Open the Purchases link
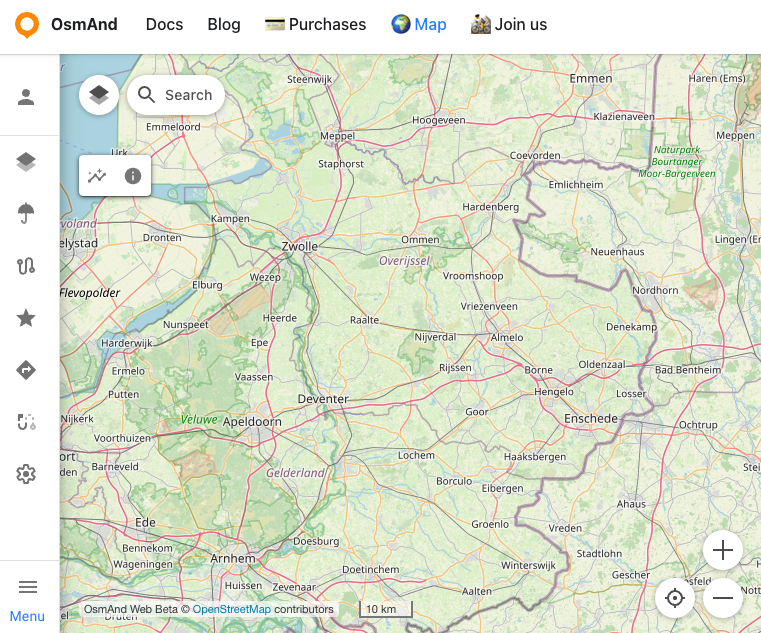The height and width of the screenshot is (633, 761). coord(315,24)
